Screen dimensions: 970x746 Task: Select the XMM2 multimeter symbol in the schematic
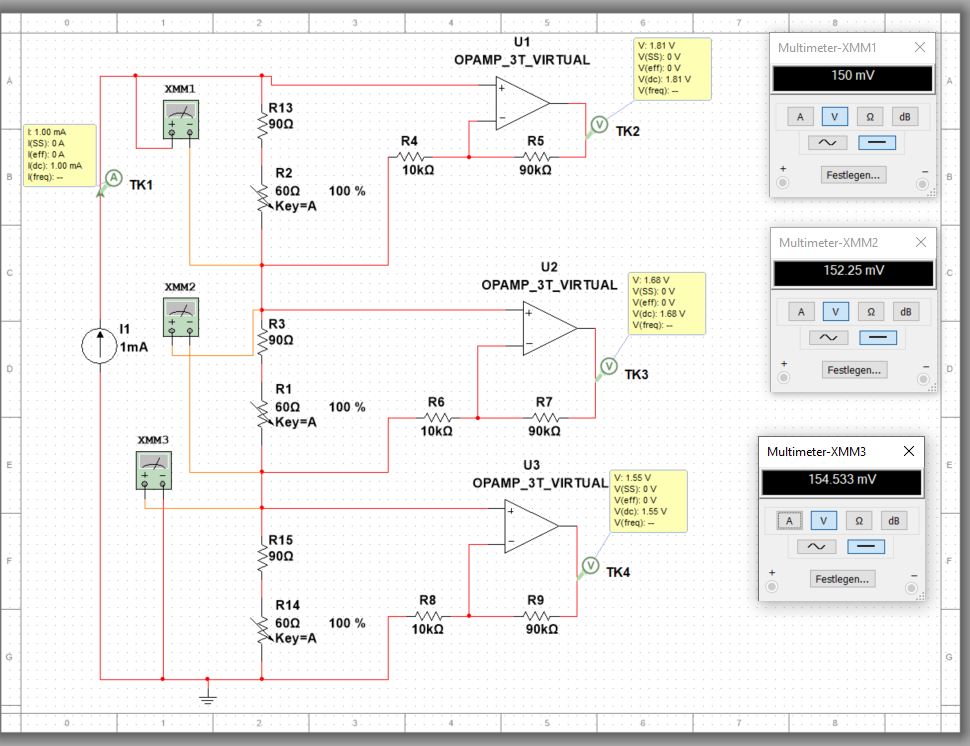click(x=181, y=316)
